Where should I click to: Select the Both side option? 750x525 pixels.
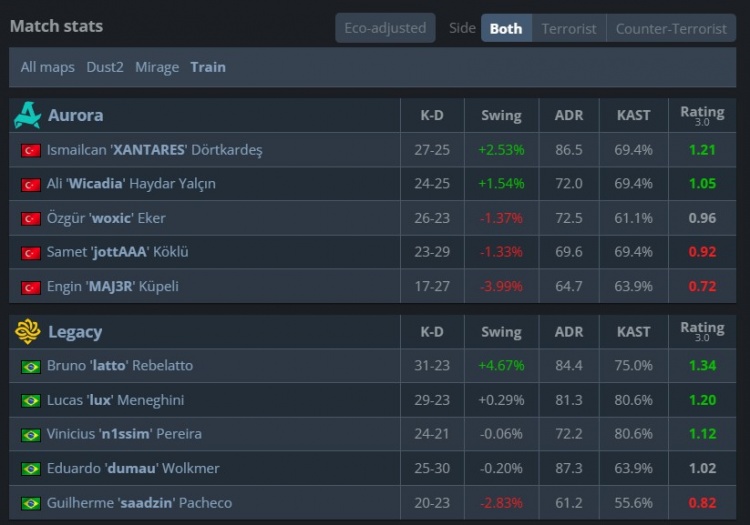click(506, 28)
